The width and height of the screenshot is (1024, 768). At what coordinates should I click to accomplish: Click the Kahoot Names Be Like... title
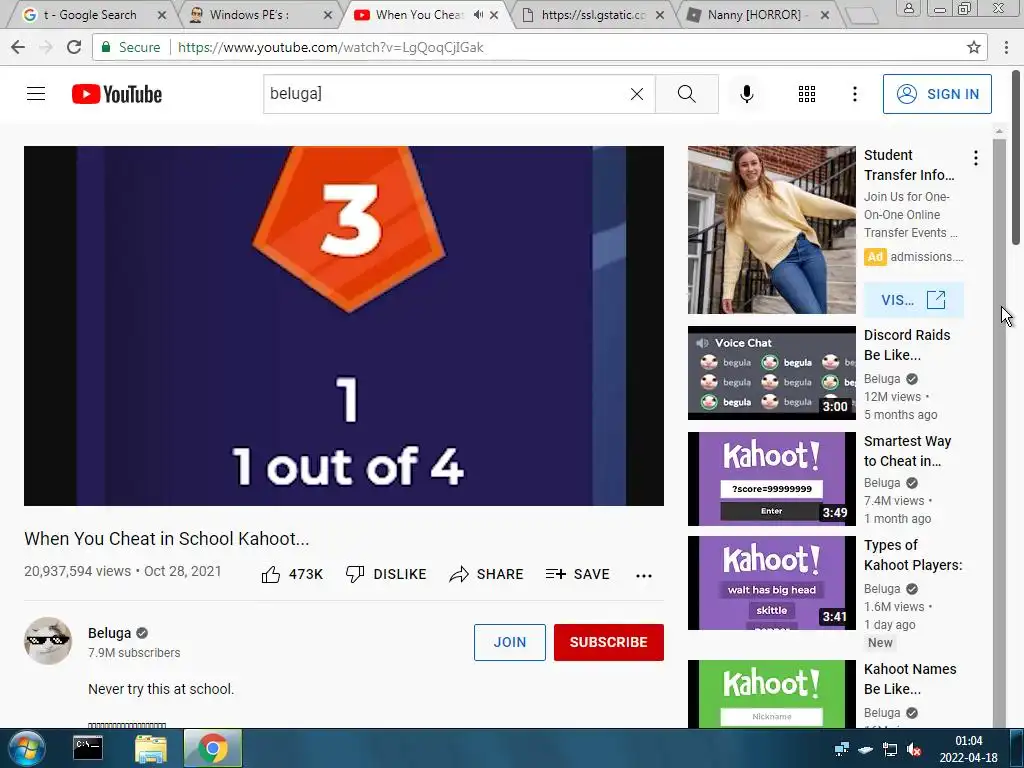[910, 679]
